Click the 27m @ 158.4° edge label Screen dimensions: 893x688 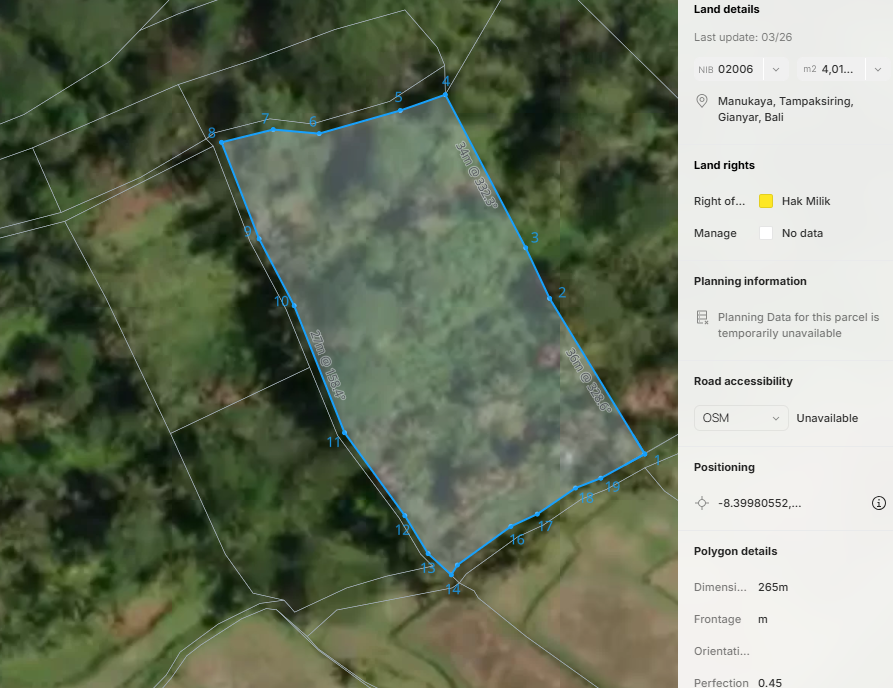327,365
